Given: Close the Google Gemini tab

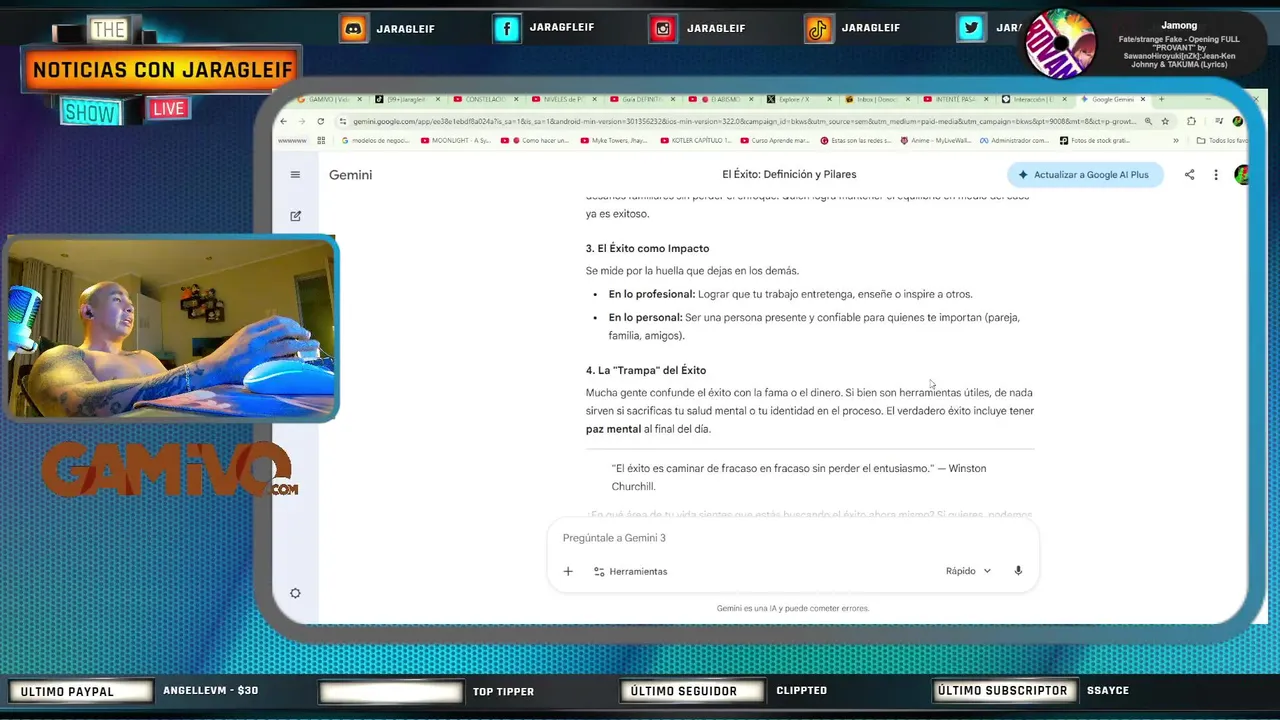Looking at the screenshot, I should tap(1143, 99).
